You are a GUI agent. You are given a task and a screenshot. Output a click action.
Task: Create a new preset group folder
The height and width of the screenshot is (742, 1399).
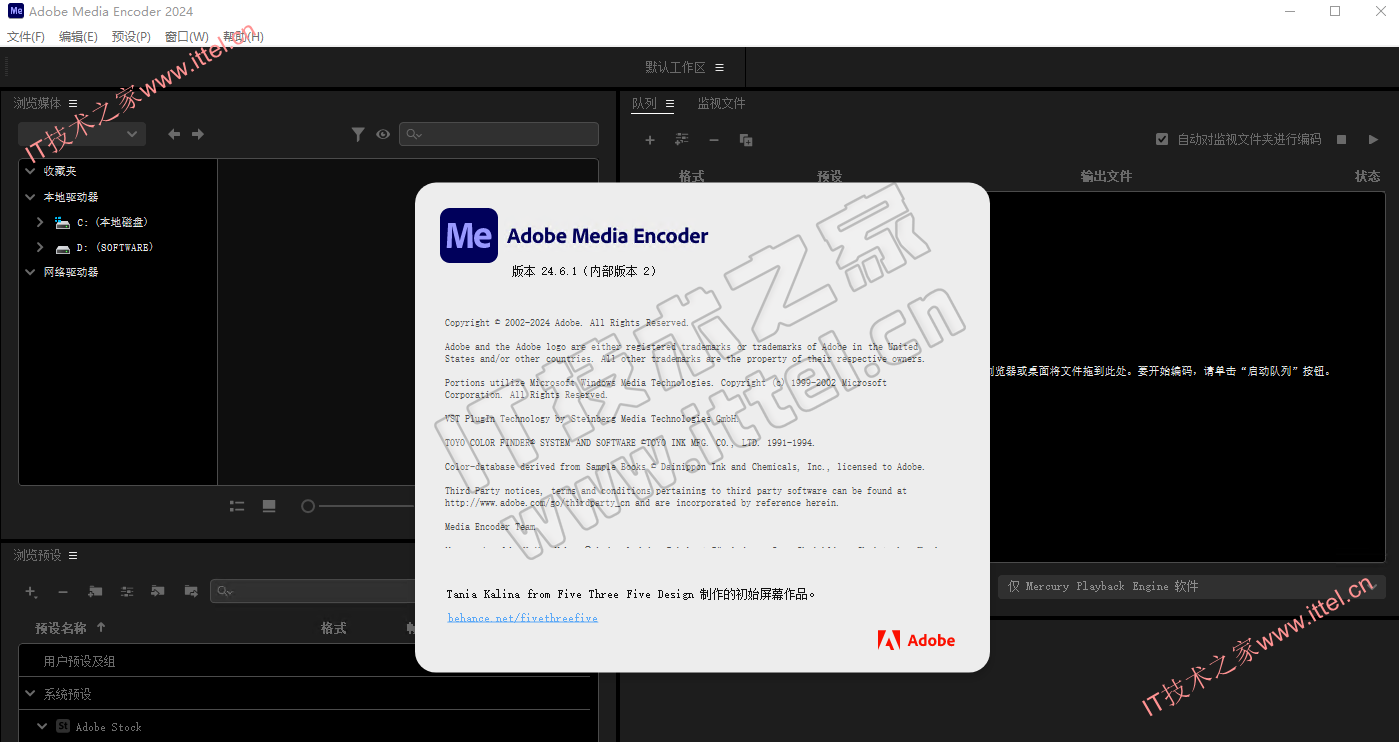click(95, 592)
